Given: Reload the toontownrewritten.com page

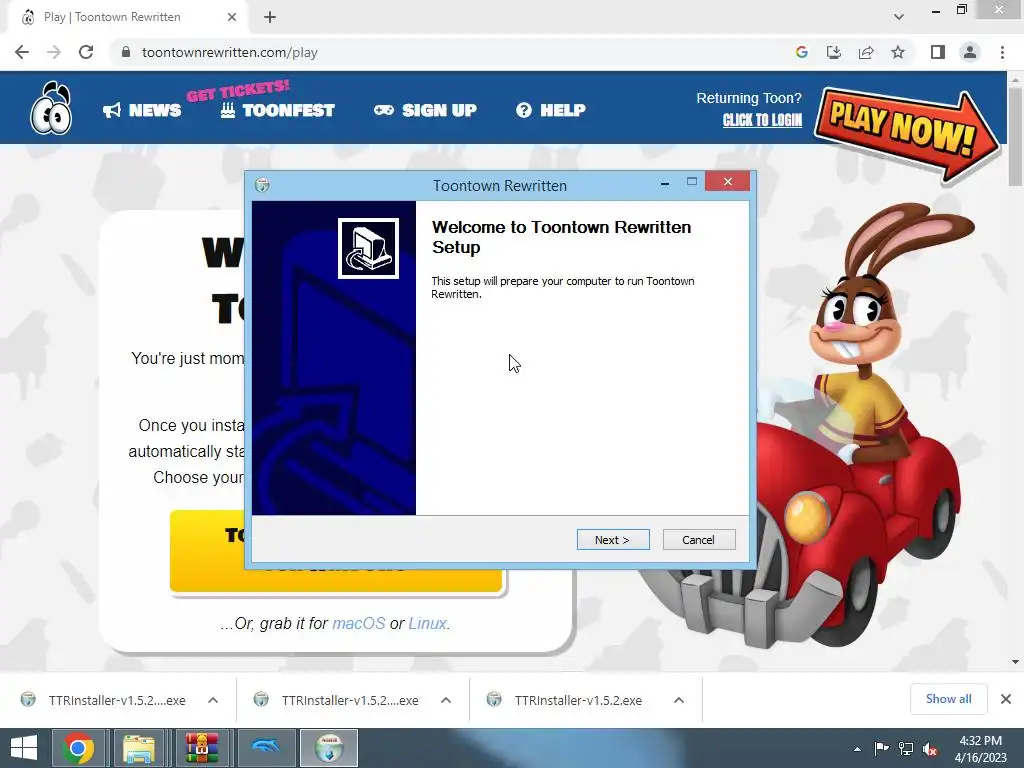Looking at the screenshot, I should (x=86, y=52).
